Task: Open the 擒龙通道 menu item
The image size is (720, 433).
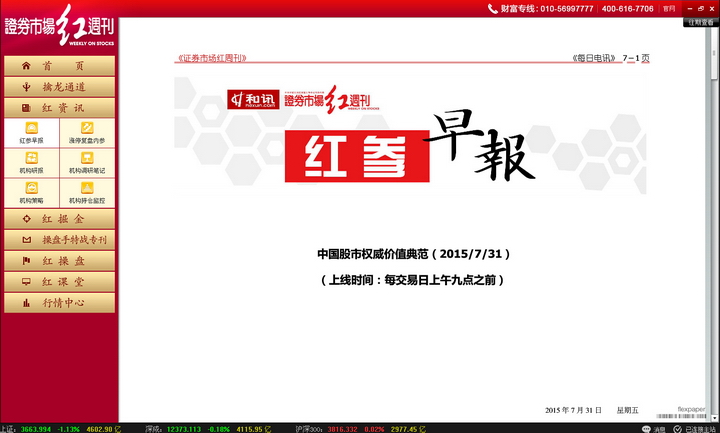Action: [x=59, y=87]
